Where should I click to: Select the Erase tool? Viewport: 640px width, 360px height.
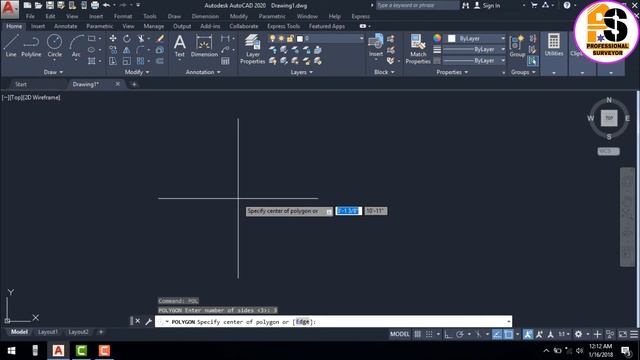tap(160, 38)
